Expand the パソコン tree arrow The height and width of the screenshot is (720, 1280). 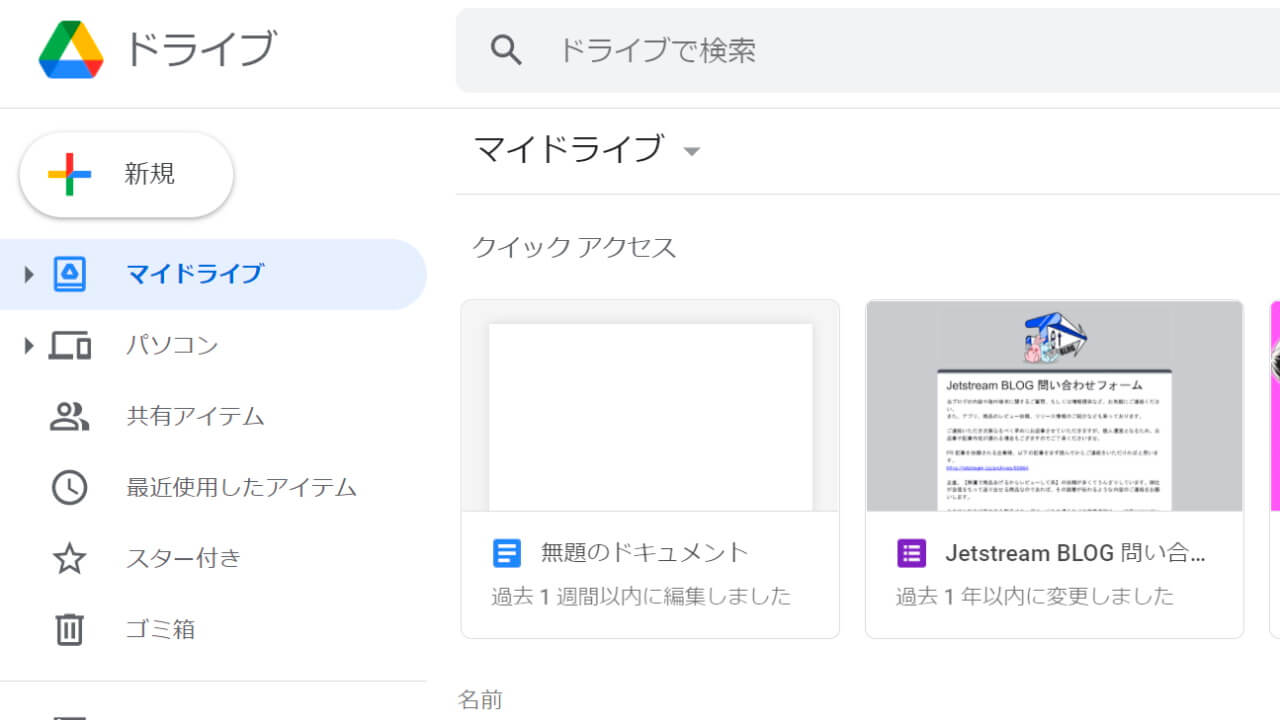(x=28, y=346)
